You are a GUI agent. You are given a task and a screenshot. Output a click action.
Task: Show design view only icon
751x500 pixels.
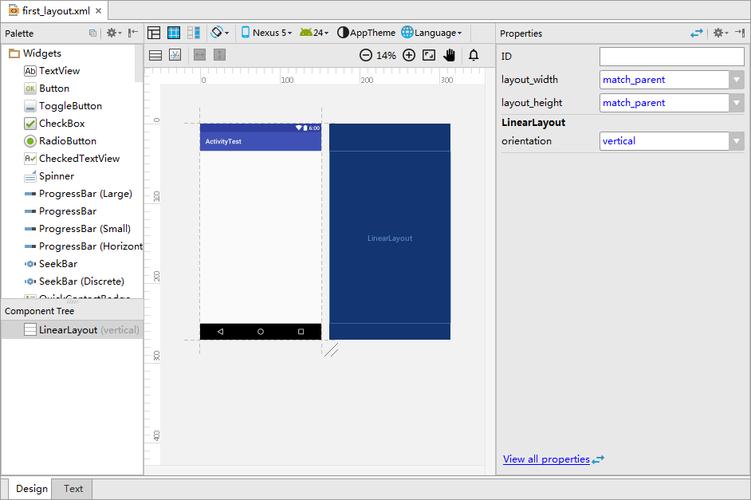[155, 33]
